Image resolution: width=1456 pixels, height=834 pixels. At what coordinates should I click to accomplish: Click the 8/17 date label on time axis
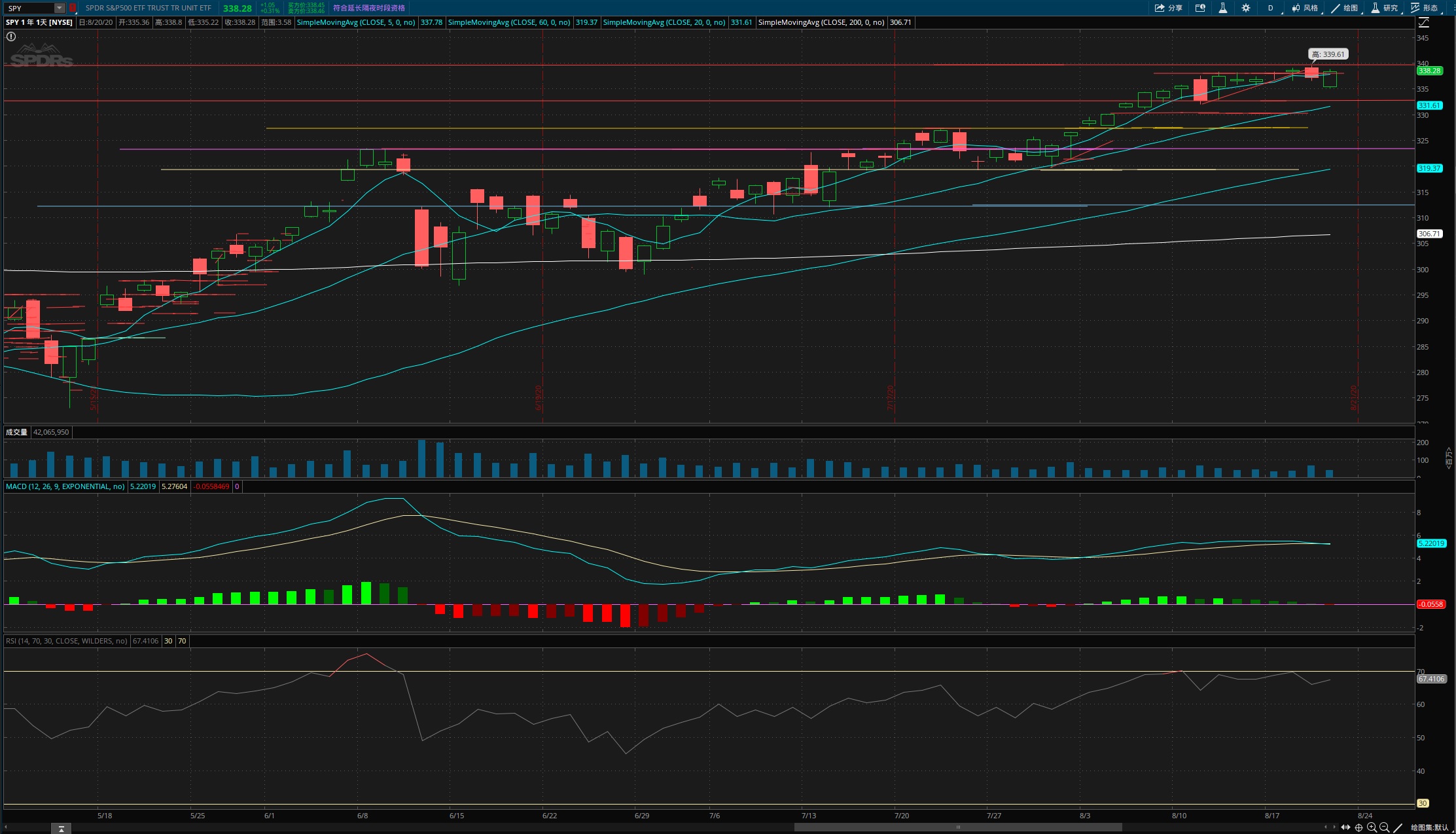coord(1272,816)
